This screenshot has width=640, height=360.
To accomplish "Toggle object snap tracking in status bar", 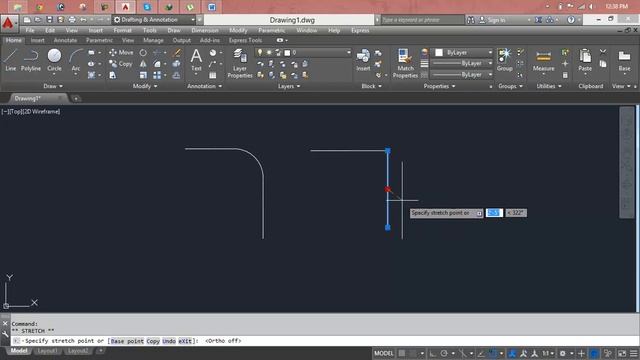I will click(x=481, y=353).
